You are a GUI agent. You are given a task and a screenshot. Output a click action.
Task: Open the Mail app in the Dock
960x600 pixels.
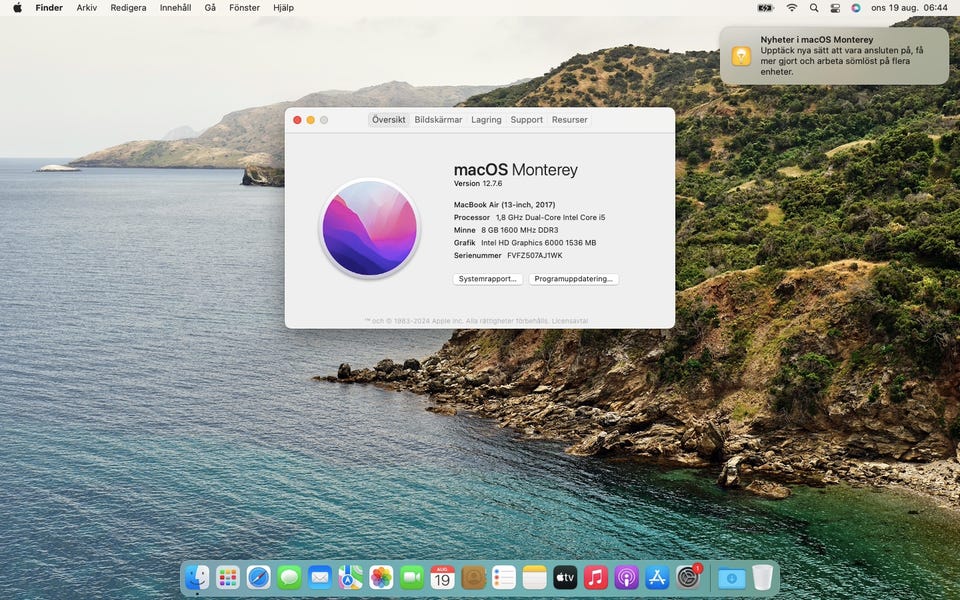(x=320, y=577)
